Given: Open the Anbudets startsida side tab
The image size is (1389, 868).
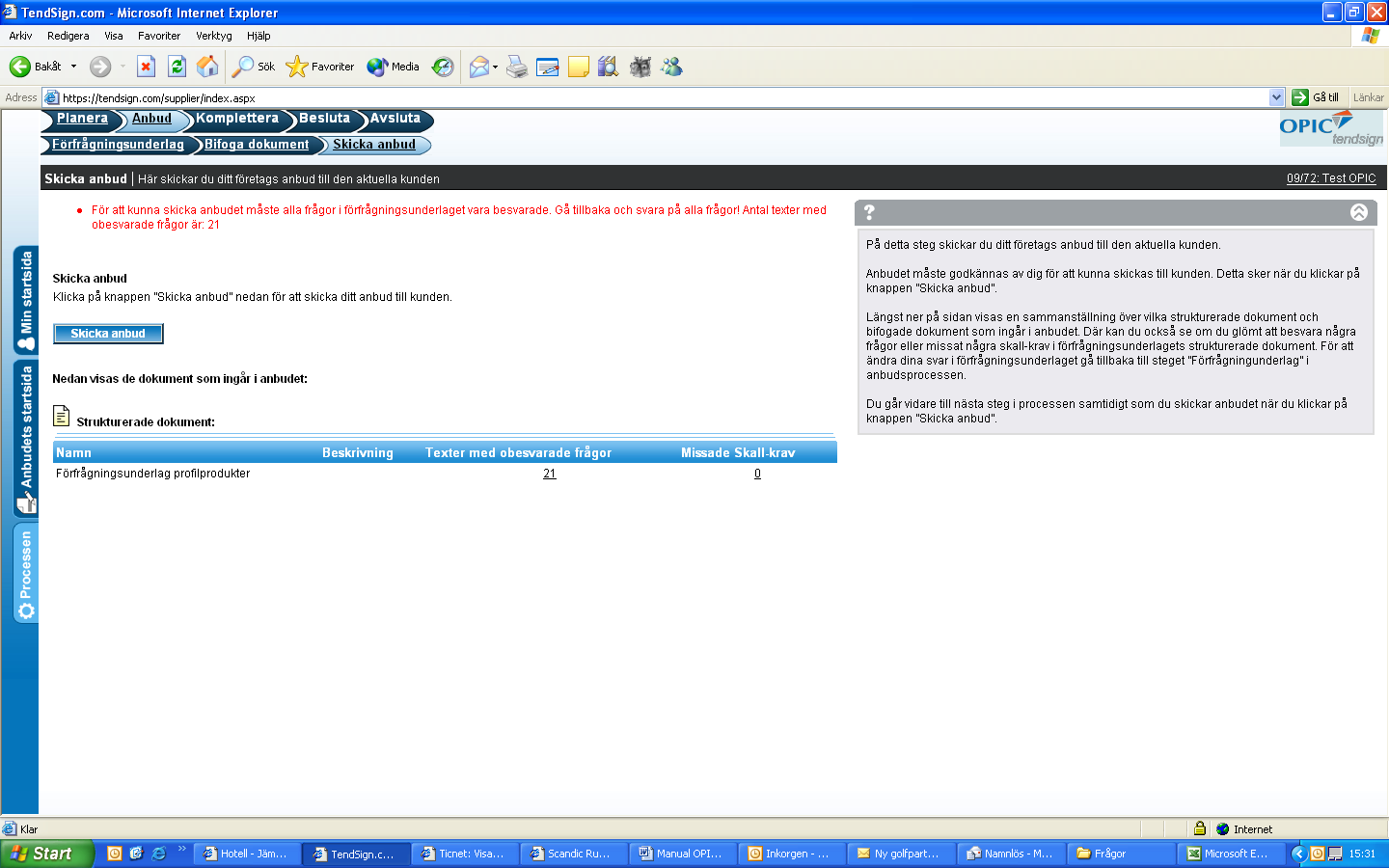Looking at the screenshot, I should pyautogui.click(x=26, y=440).
